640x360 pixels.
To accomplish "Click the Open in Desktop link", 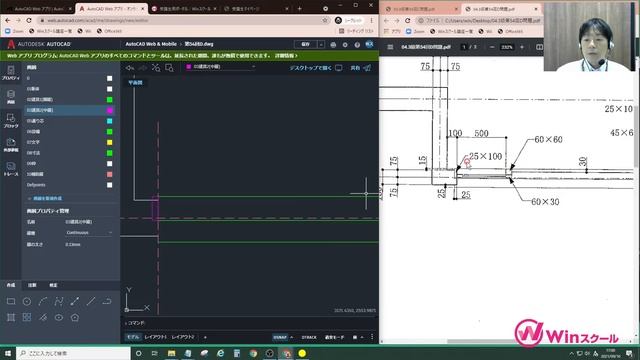I will [316, 68].
